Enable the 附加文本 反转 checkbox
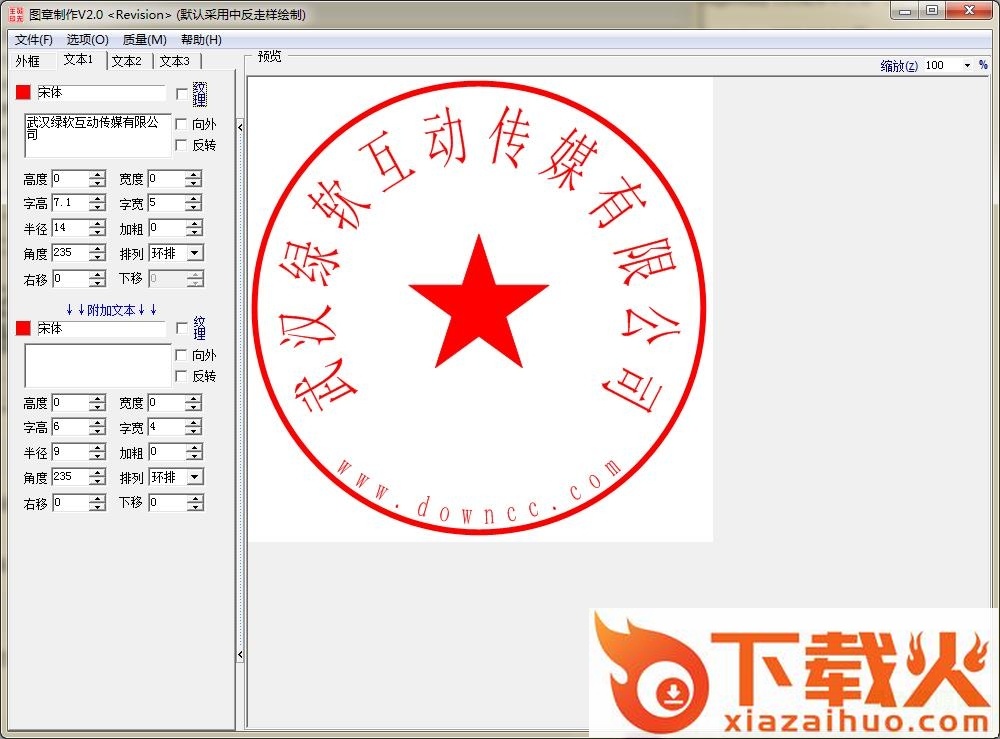The width and height of the screenshot is (1000, 739). [181, 376]
